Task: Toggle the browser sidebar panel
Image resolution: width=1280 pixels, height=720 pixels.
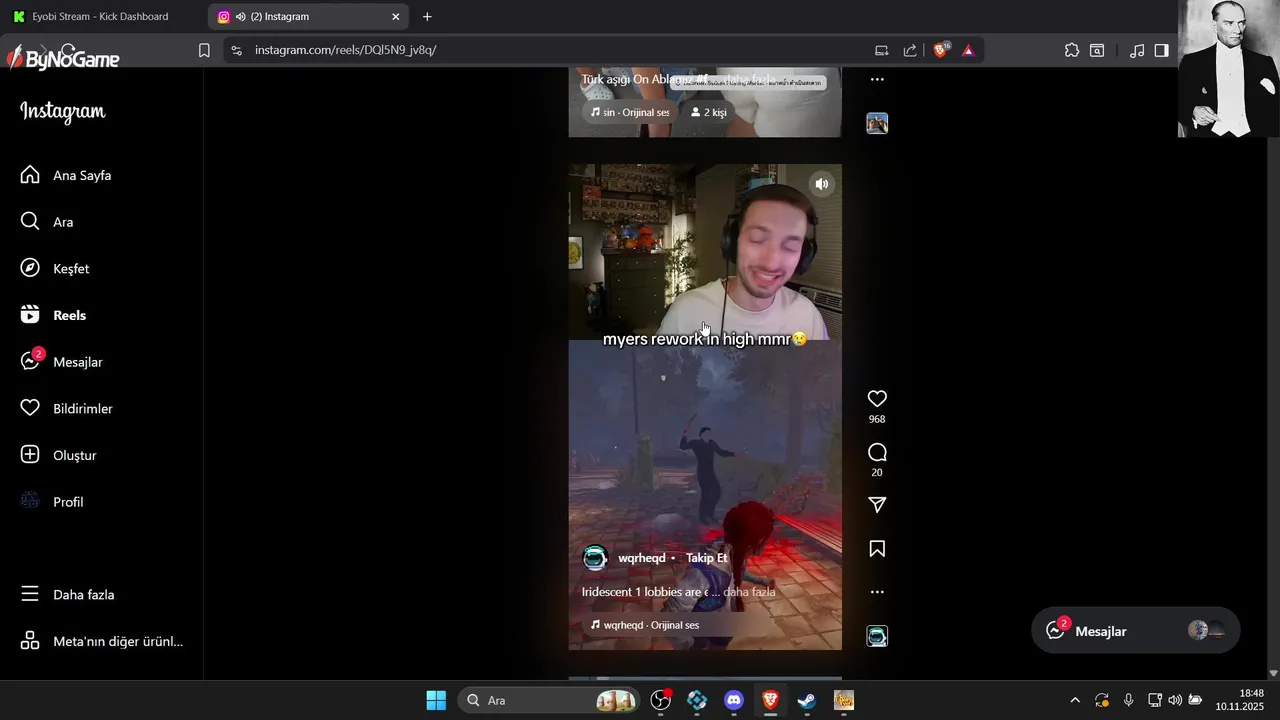Action: 1161,50
